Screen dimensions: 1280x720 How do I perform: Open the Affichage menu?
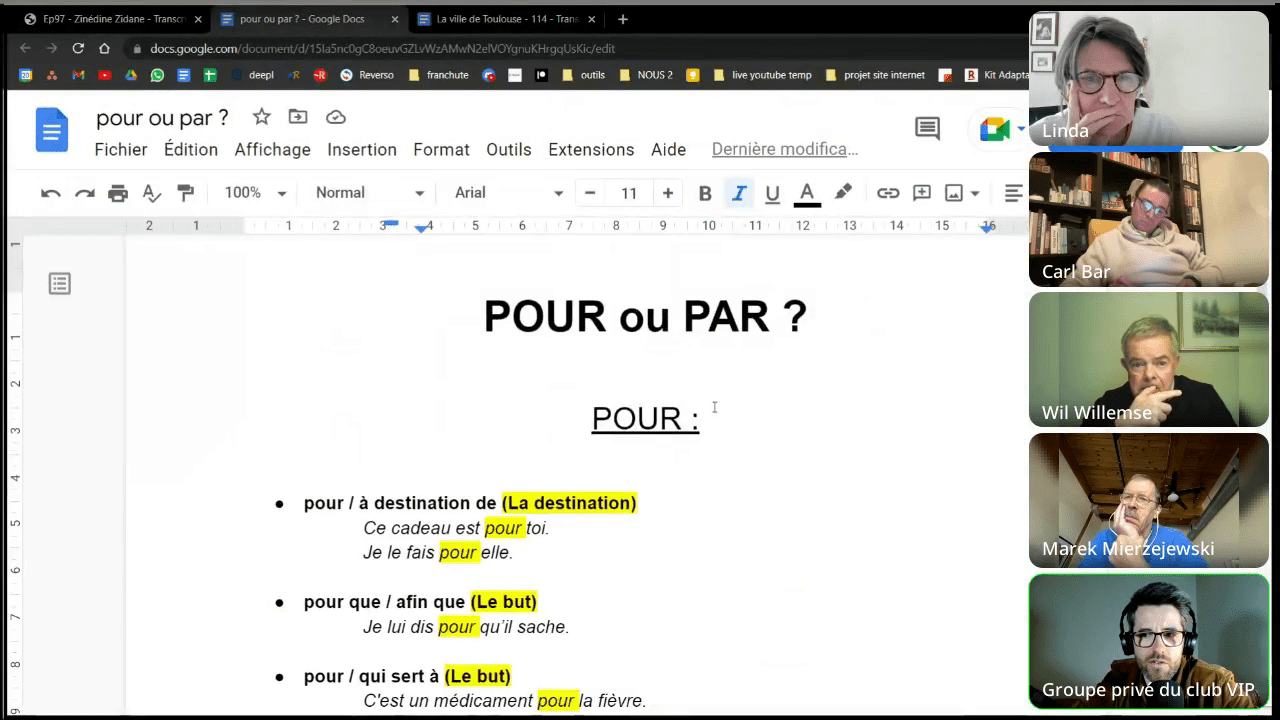tap(273, 149)
